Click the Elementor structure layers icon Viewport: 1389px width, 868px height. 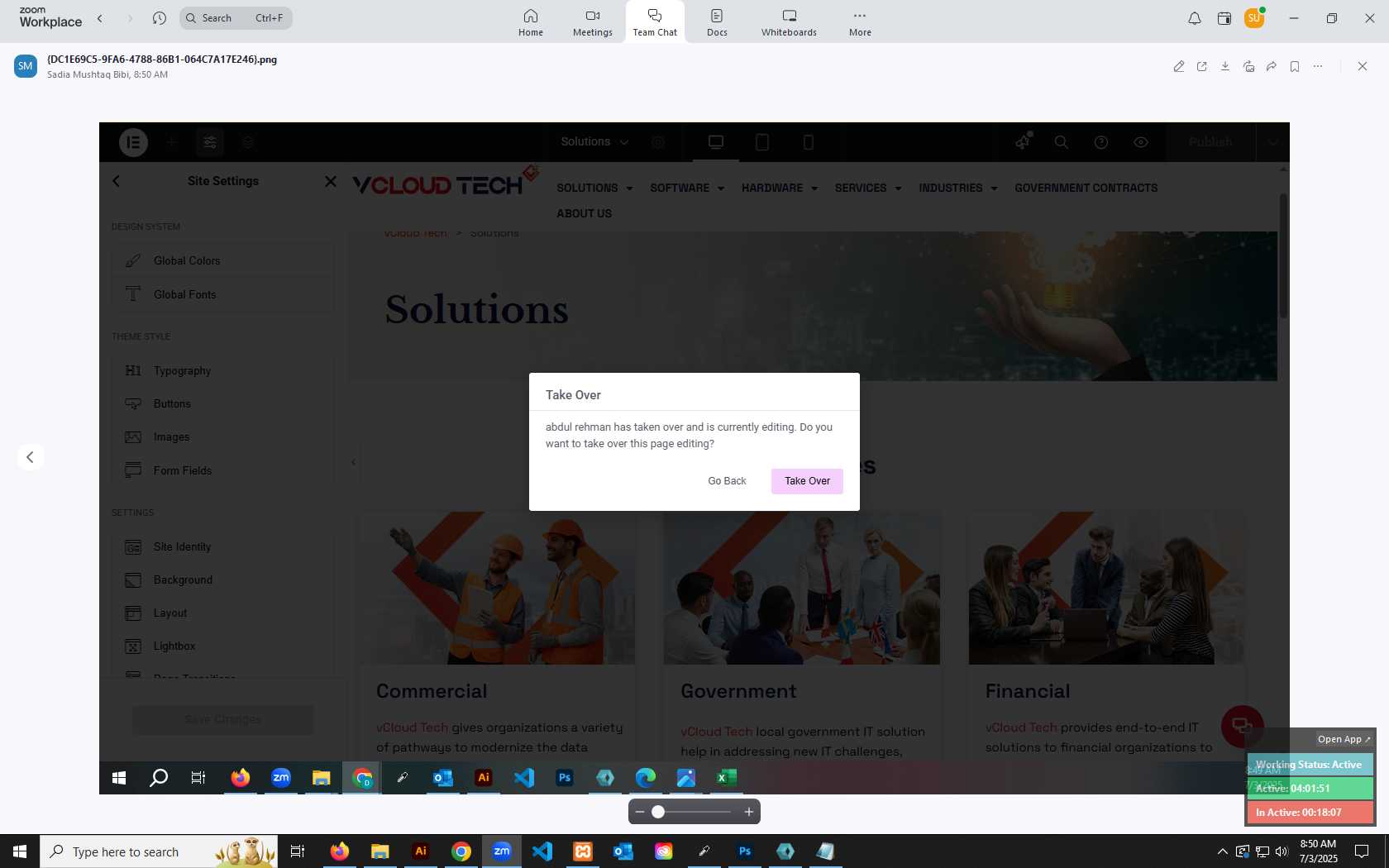[x=247, y=142]
